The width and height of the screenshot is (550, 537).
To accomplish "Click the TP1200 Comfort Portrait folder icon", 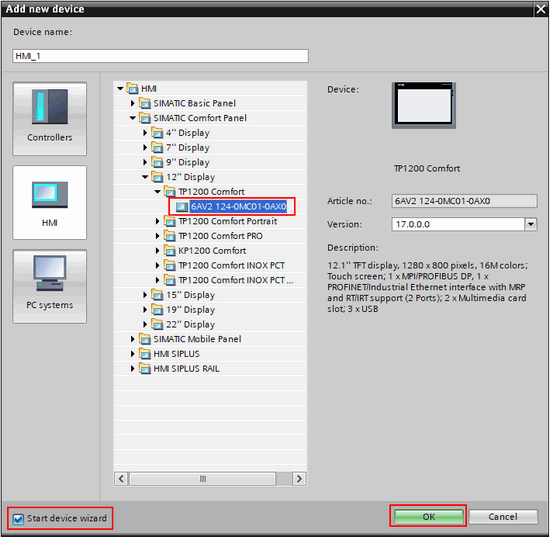I will (170, 221).
